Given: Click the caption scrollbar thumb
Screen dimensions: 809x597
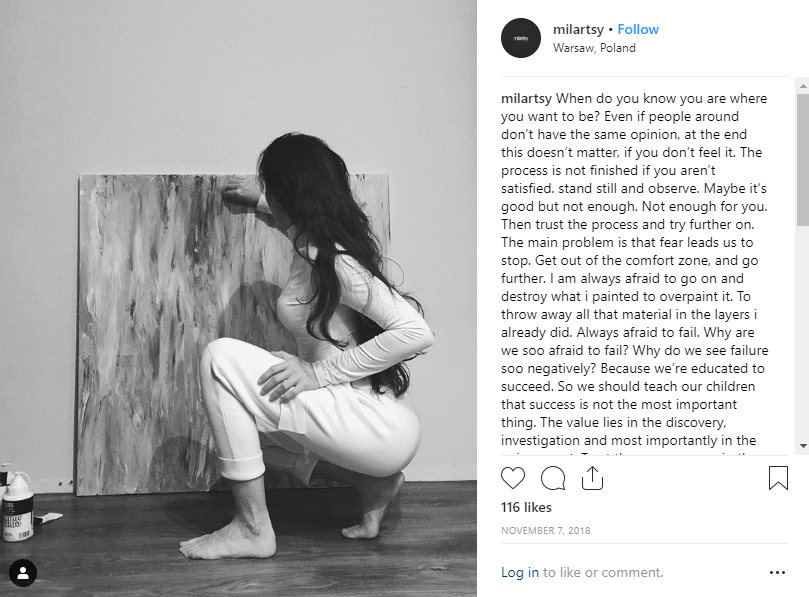Looking at the screenshot, I should pyautogui.click(x=803, y=159).
